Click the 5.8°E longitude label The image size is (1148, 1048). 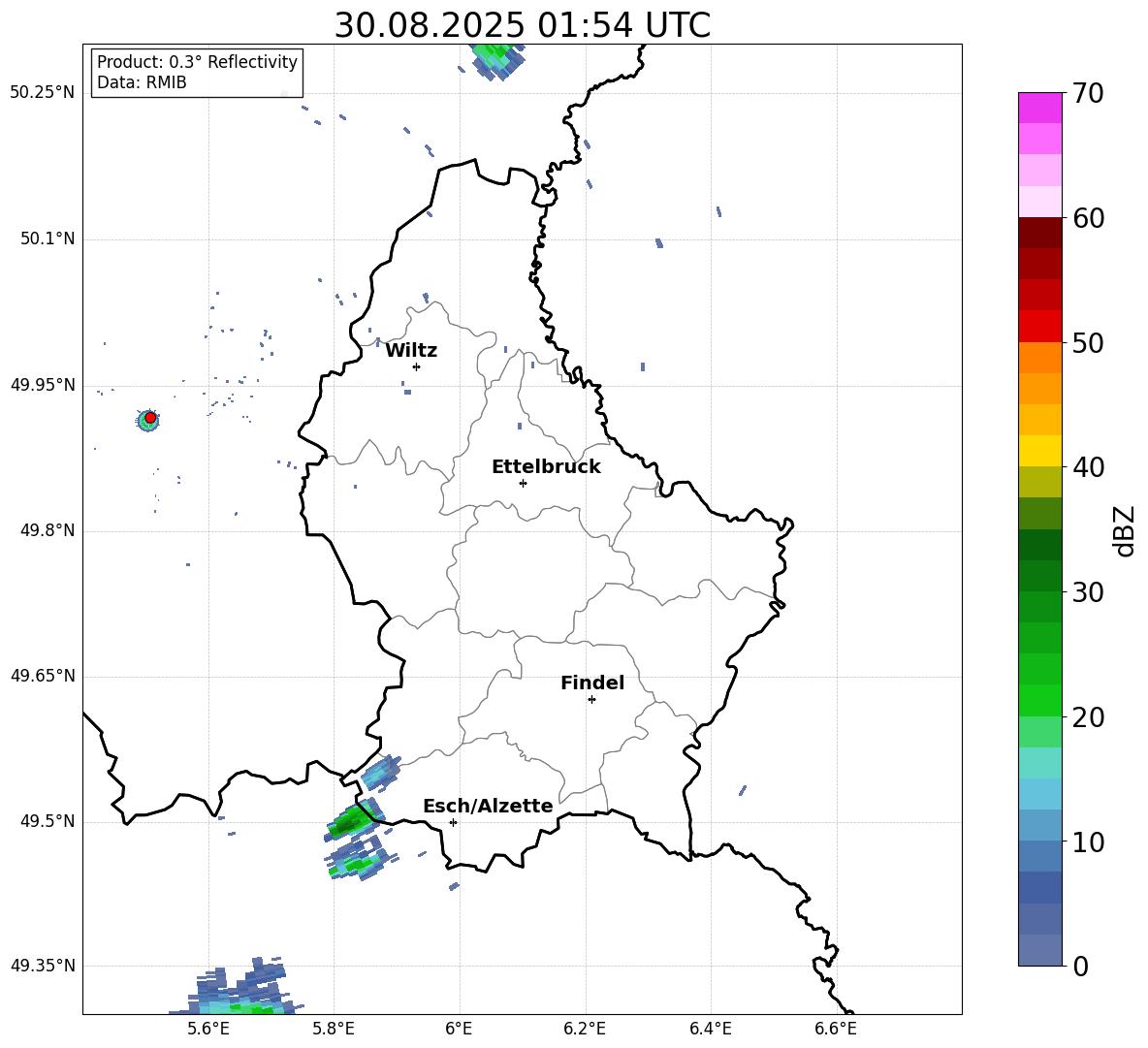pos(334,1029)
